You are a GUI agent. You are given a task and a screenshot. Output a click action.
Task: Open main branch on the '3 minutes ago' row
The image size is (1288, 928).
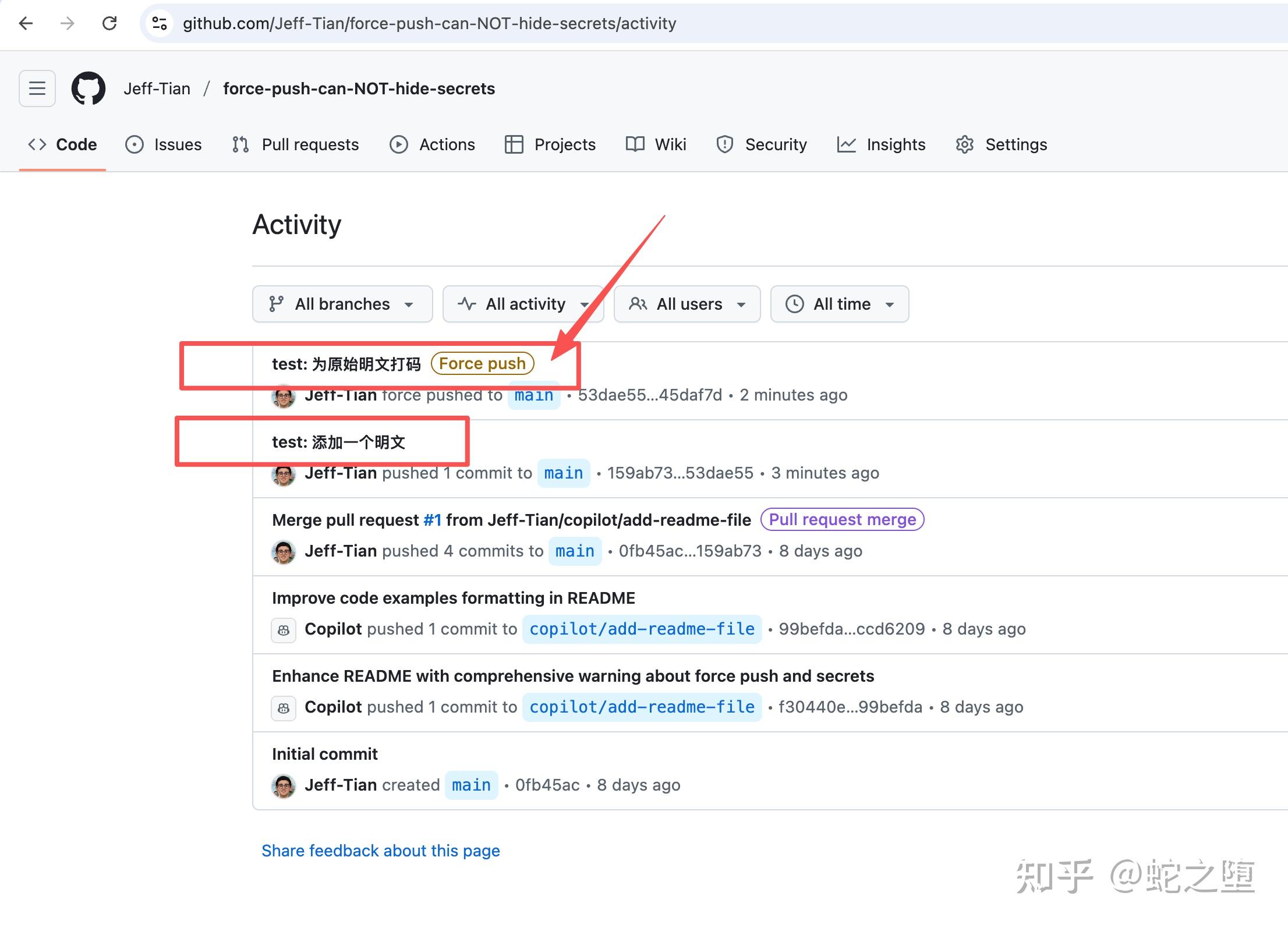pos(564,473)
